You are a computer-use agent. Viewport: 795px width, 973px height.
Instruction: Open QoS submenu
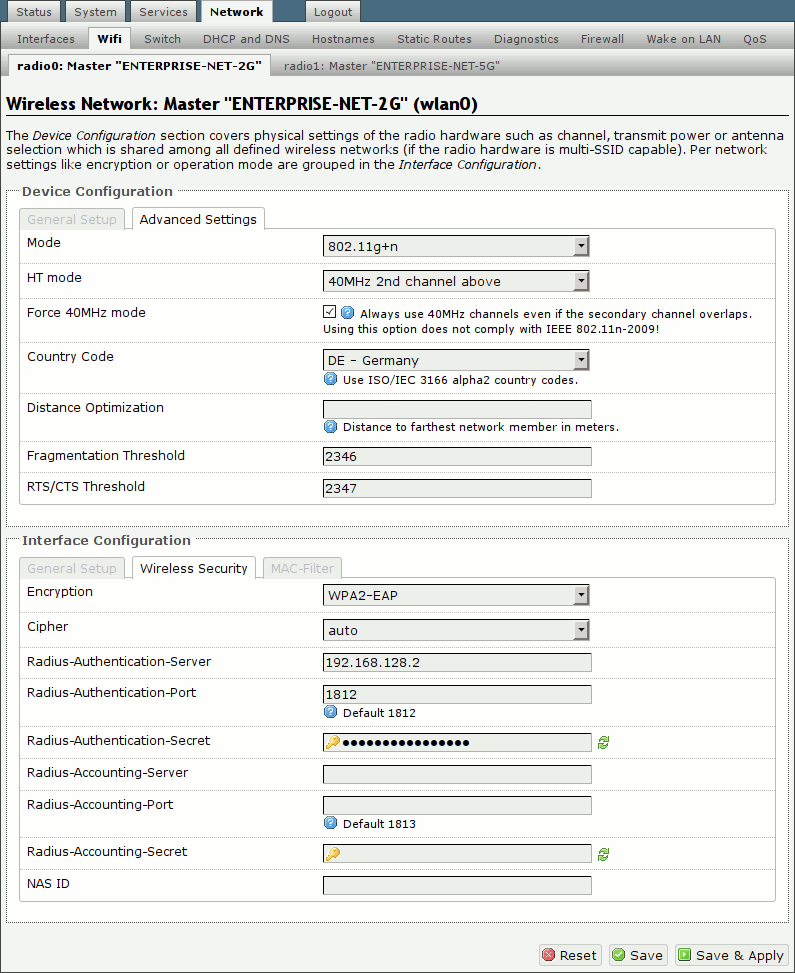(x=755, y=38)
